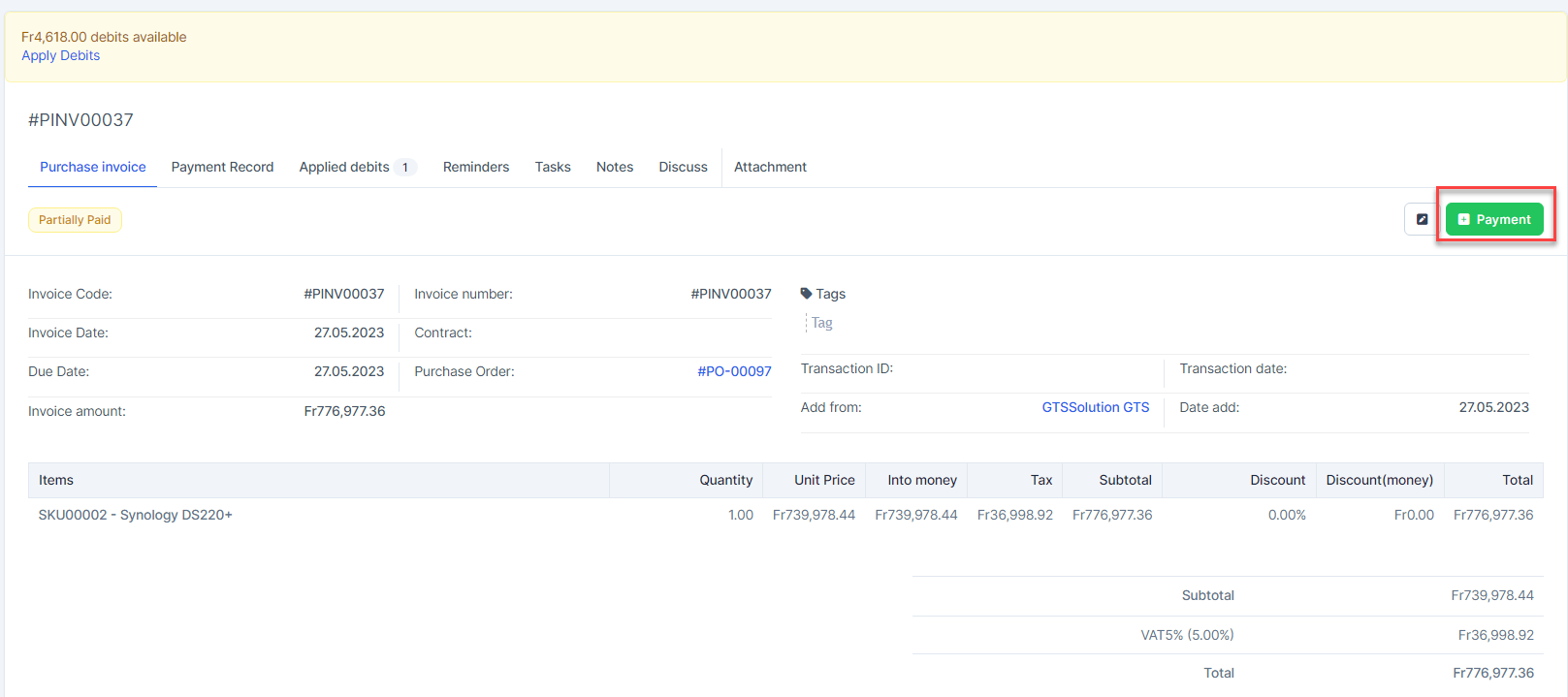The width and height of the screenshot is (1568, 697).
Task: Select the Tasks tab
Action: (x=553, y=167)
